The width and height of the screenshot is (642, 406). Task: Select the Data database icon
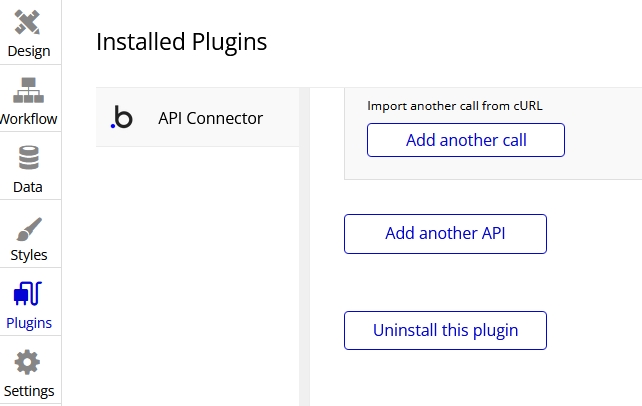pyautogui.click(x=28, y=158)
